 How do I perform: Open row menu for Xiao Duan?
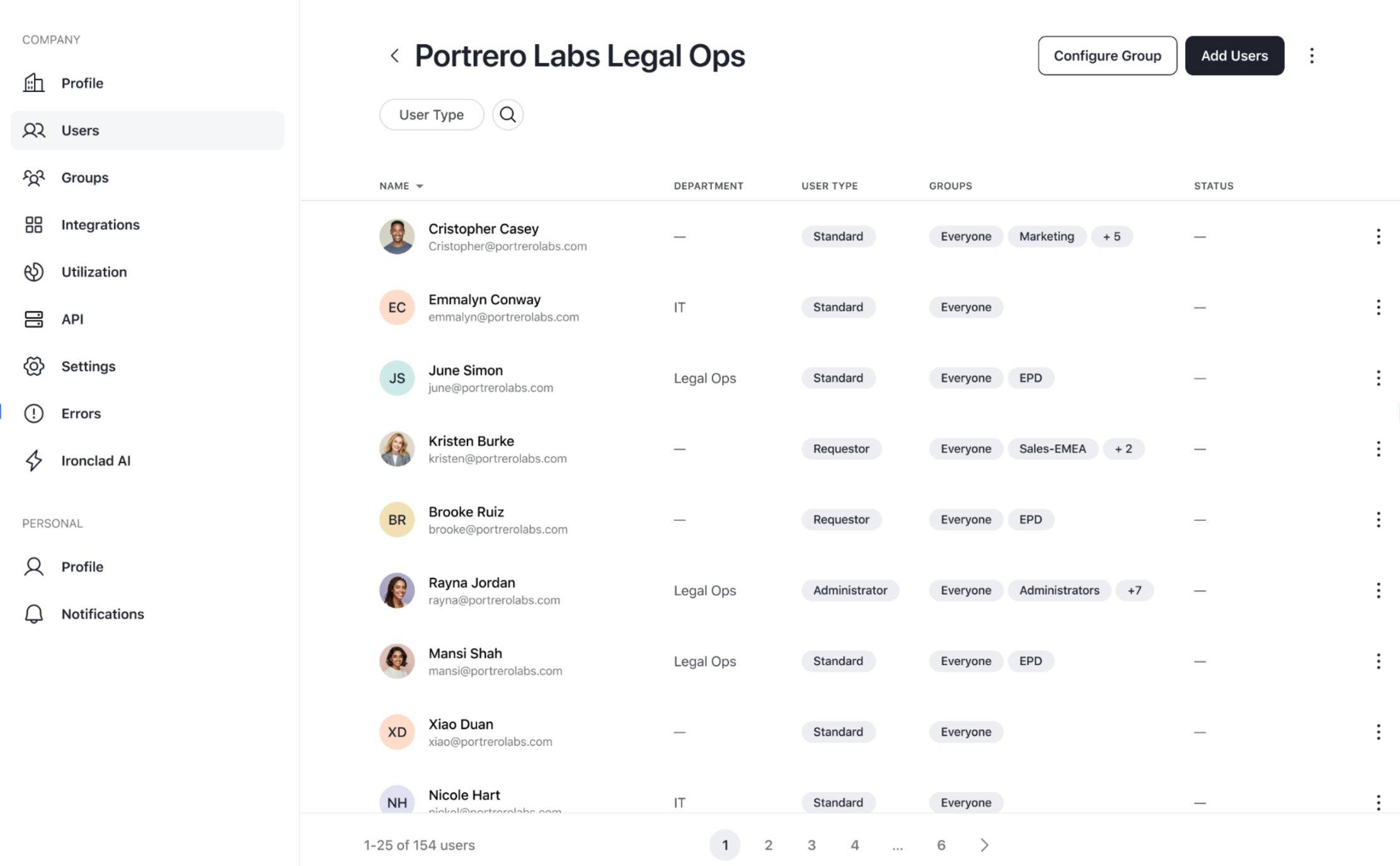[1379, 732]
